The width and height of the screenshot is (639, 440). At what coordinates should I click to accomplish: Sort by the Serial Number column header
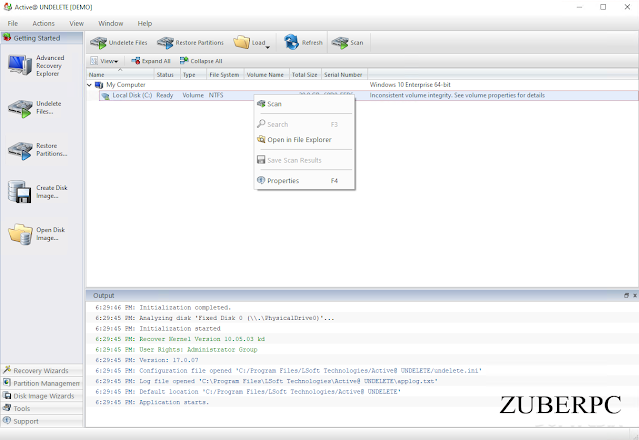[344, 75]
